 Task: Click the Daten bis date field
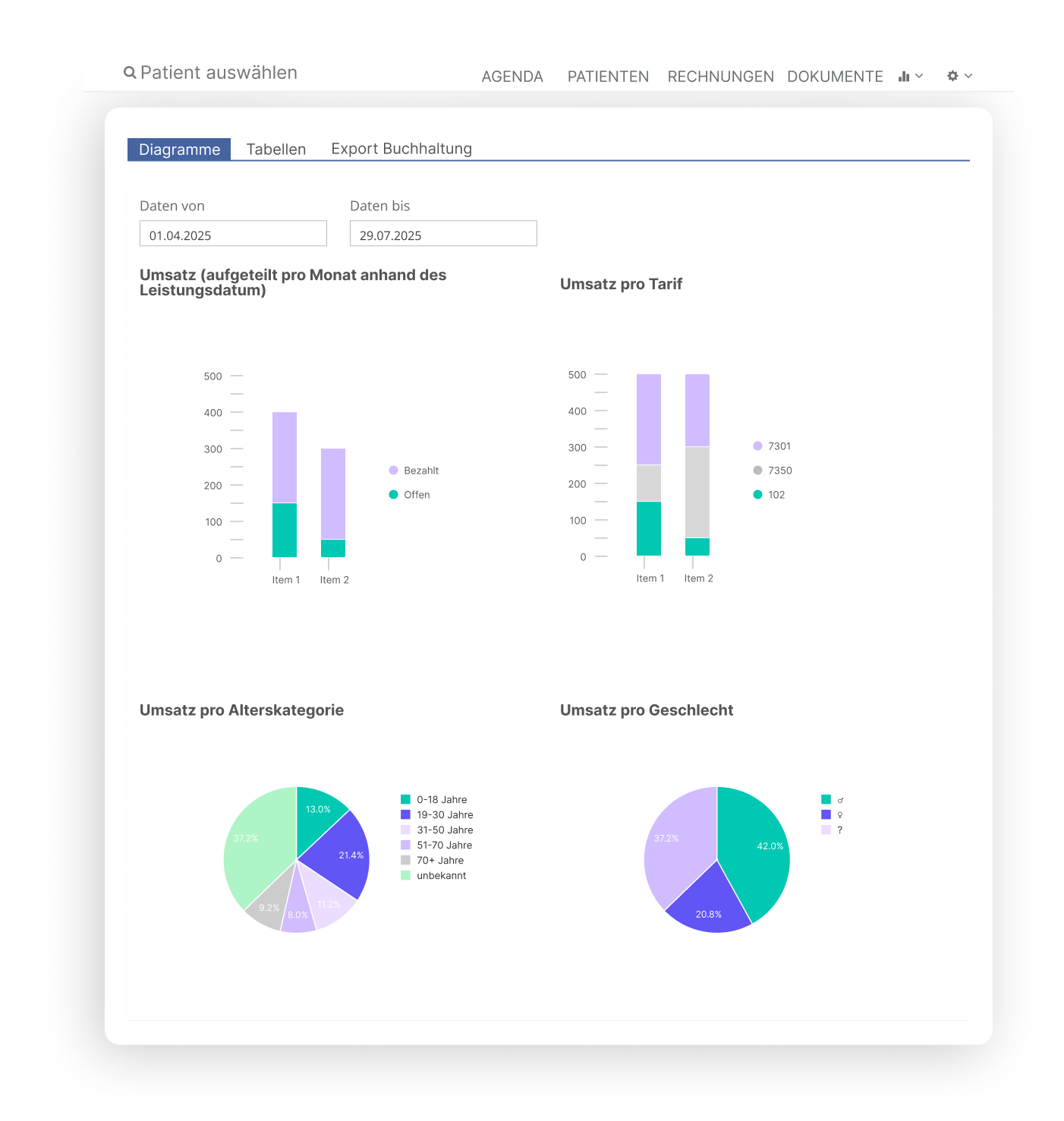point(443,234)
